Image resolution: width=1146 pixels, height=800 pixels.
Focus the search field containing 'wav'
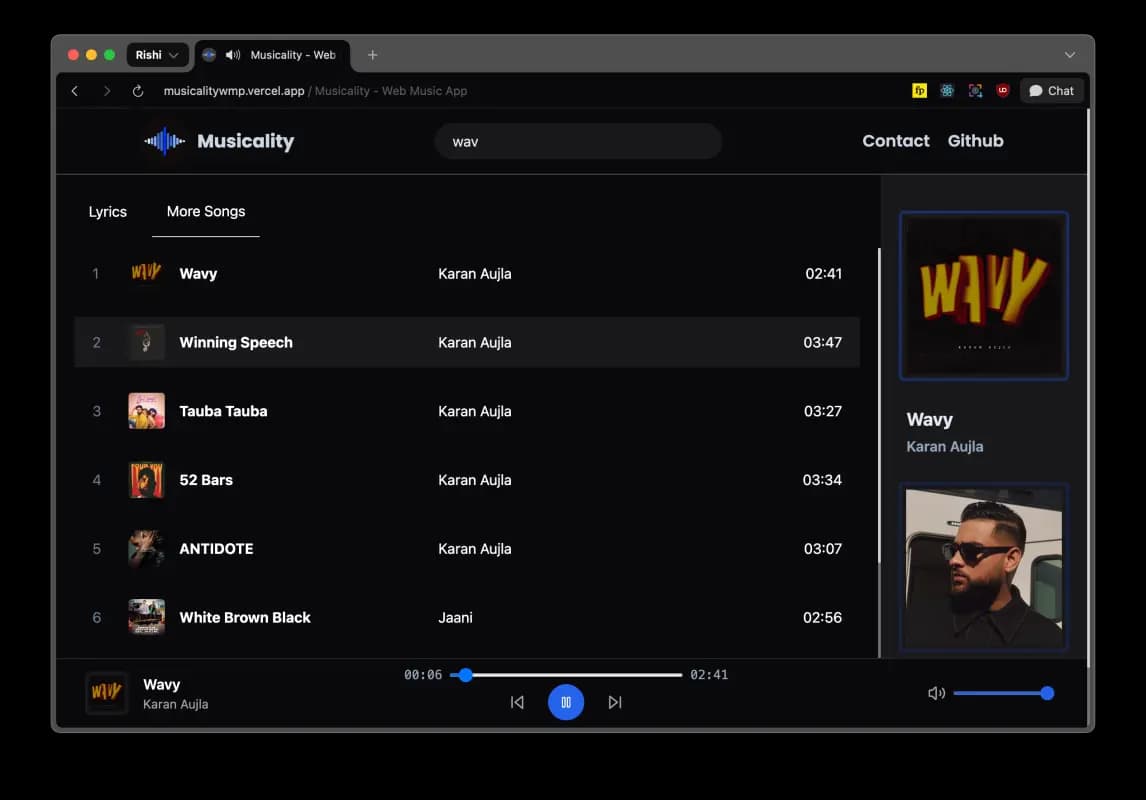click(x=578, y=141)
